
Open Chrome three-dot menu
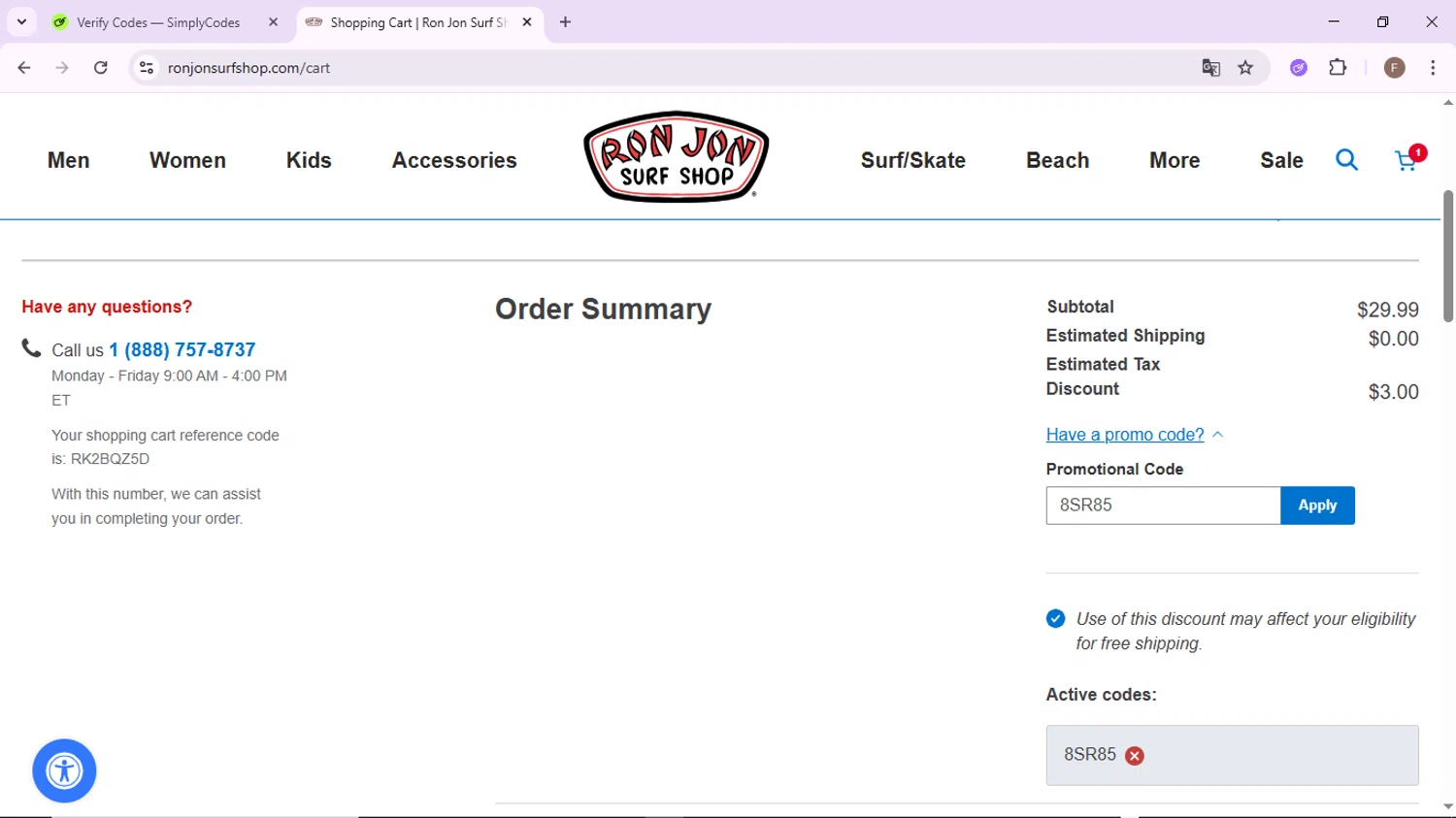(x=1433, y=68)
